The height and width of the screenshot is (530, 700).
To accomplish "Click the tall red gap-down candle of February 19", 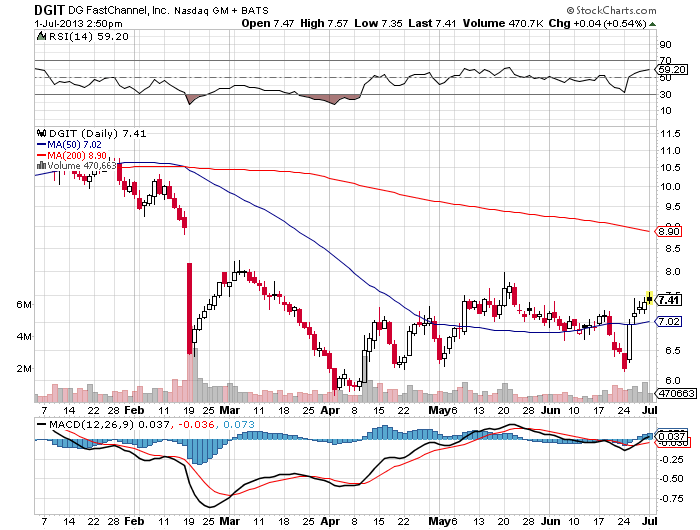I will tap(189, 309).
